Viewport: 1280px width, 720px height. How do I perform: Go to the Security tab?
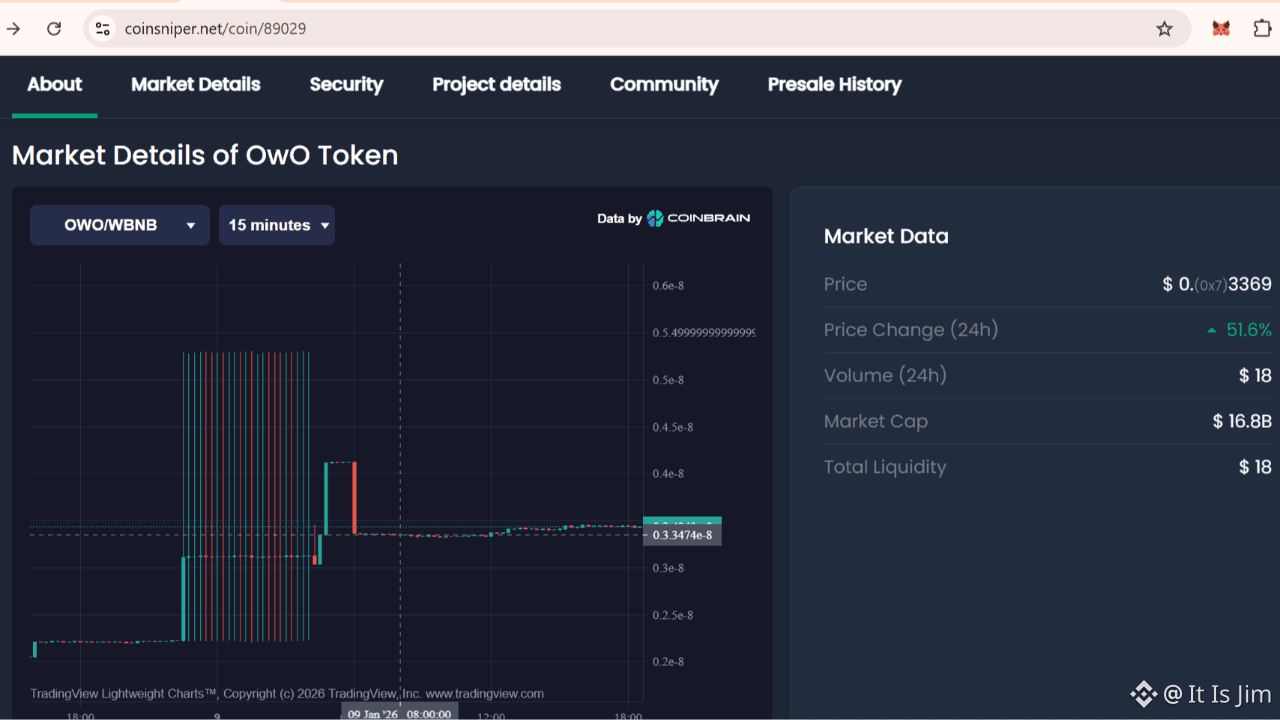[346, 85]
